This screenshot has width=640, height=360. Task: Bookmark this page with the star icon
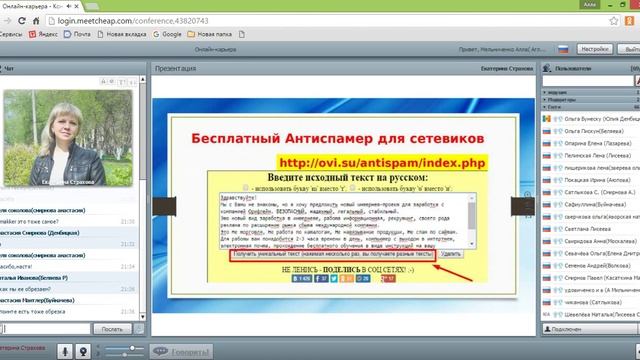coord(613,21)
